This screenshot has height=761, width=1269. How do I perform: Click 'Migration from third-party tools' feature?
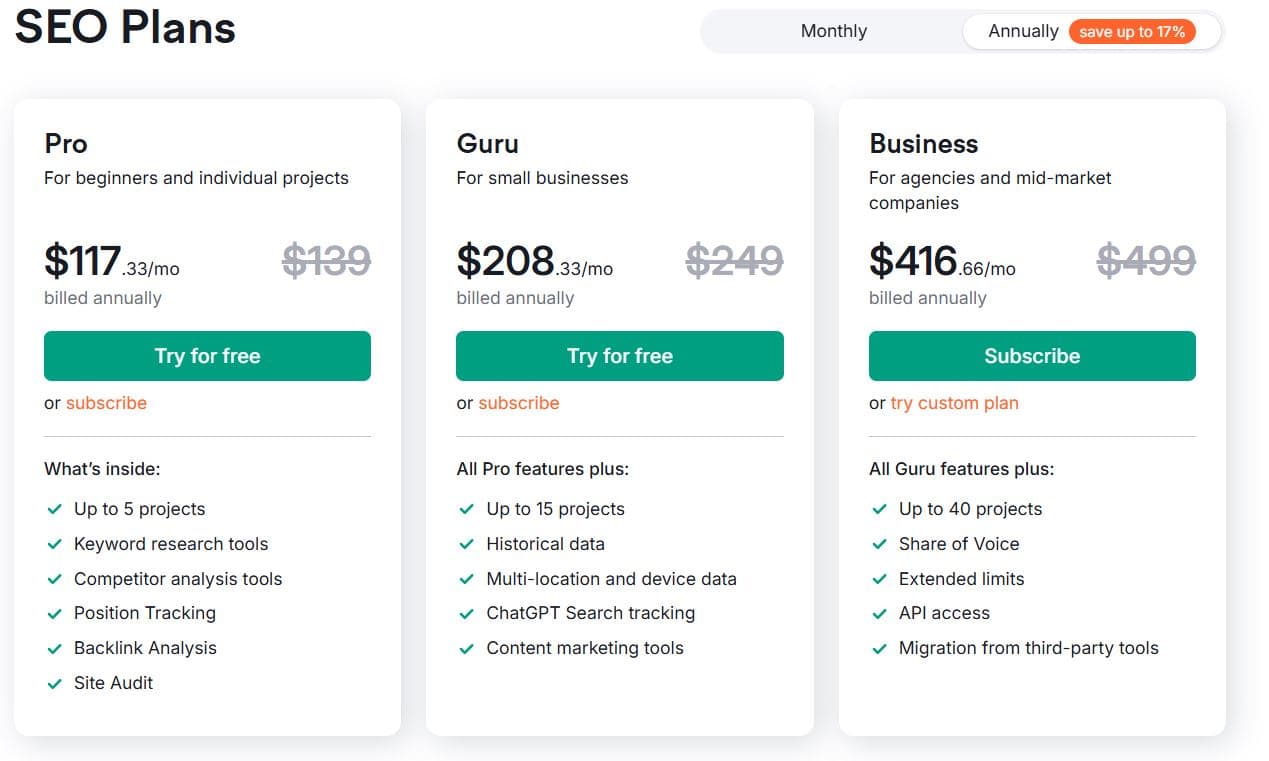tap(1028, 648)
